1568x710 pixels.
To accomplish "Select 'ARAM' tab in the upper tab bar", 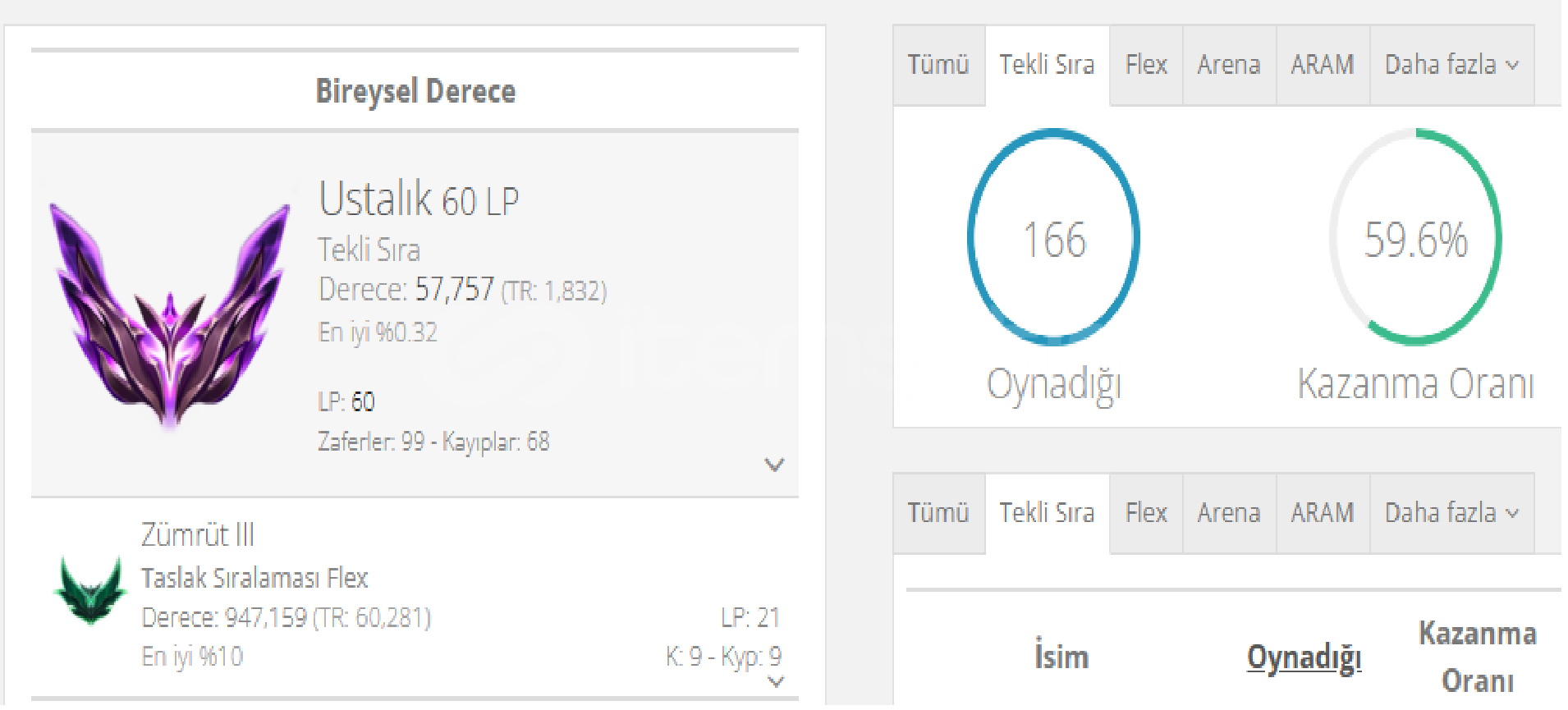I will tap(1322, 66).
